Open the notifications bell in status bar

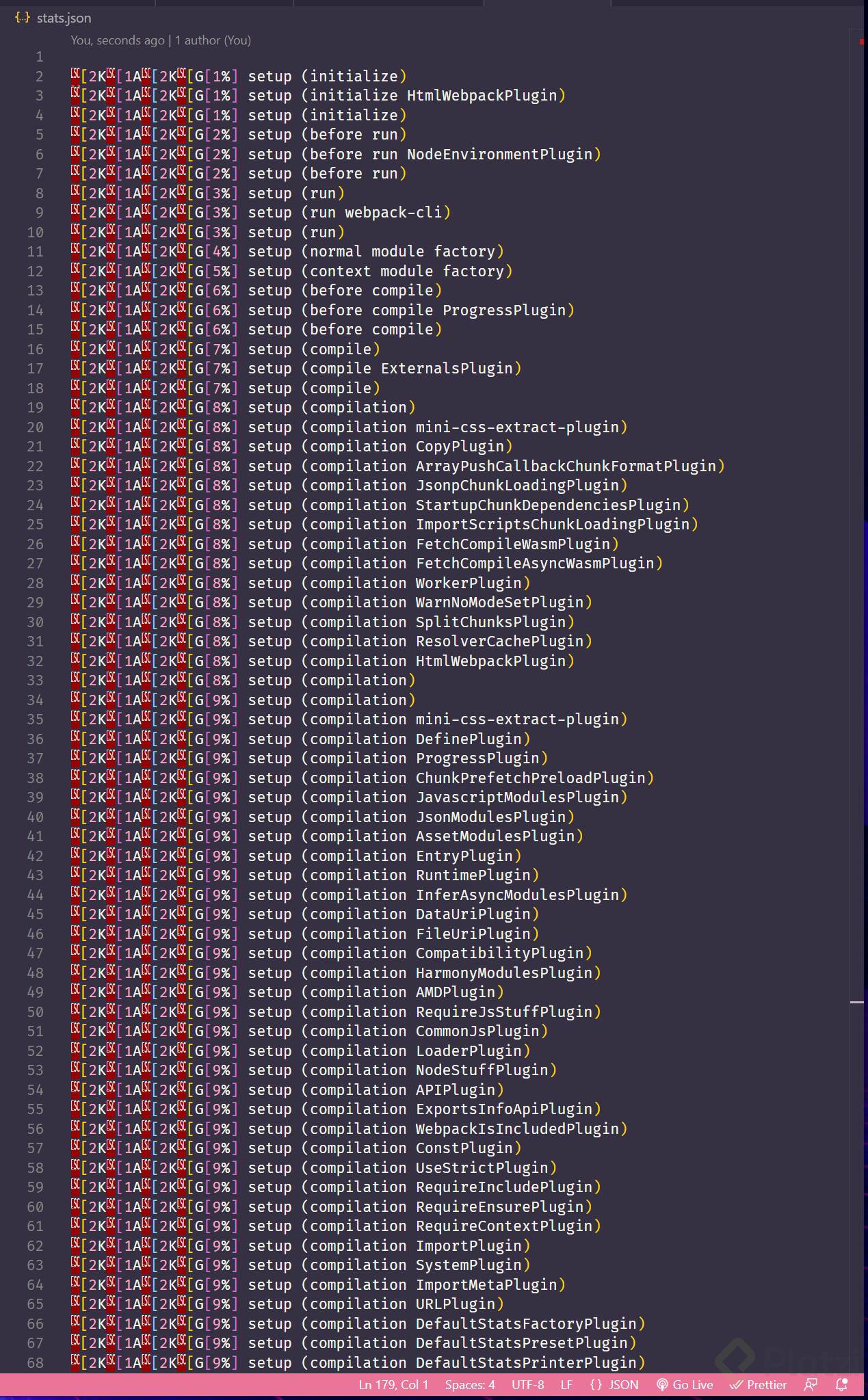pos(842,1385)
